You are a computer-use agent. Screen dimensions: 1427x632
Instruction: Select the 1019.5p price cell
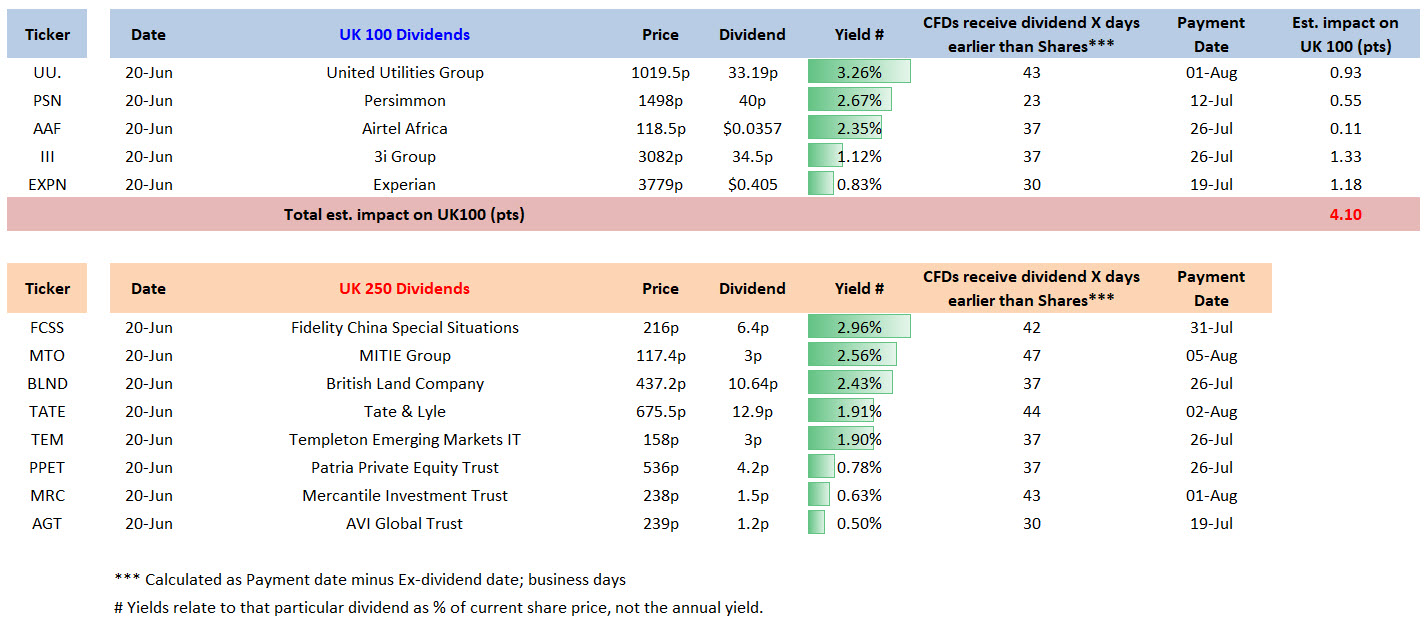[660, 73]
